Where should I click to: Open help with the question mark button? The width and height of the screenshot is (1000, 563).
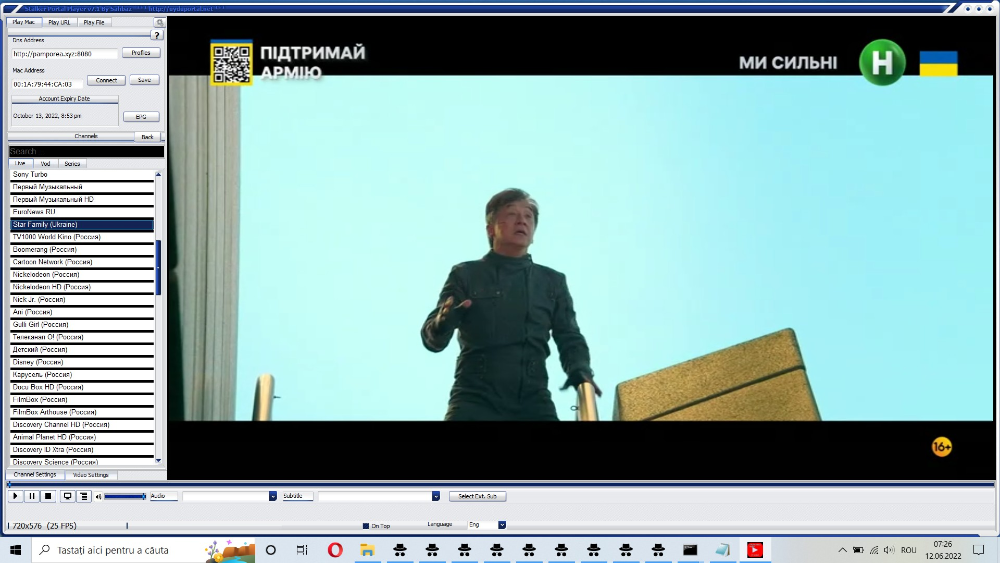pyautogui.click(x=157, y=35)
